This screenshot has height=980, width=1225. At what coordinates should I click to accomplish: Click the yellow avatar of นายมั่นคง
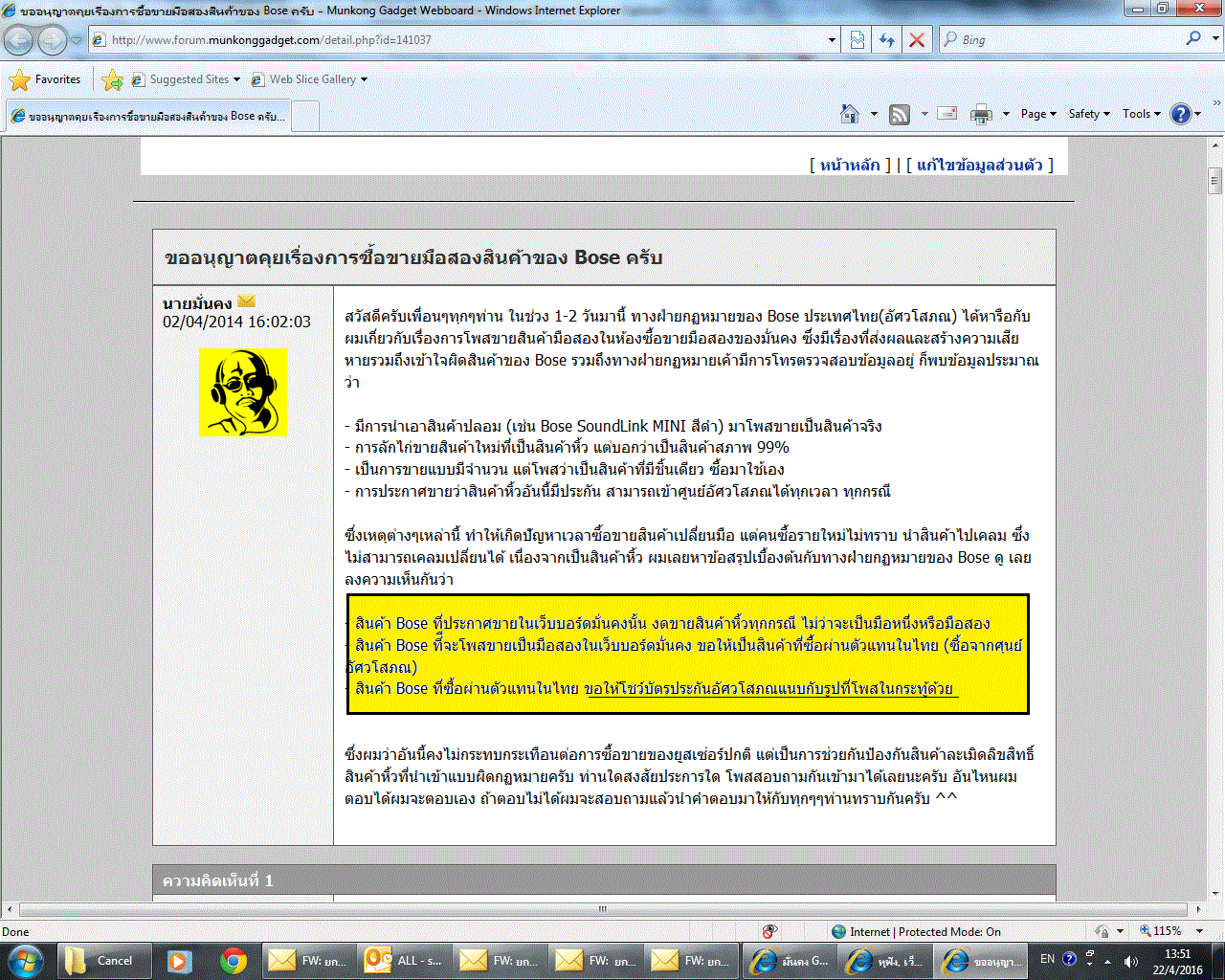242,391
